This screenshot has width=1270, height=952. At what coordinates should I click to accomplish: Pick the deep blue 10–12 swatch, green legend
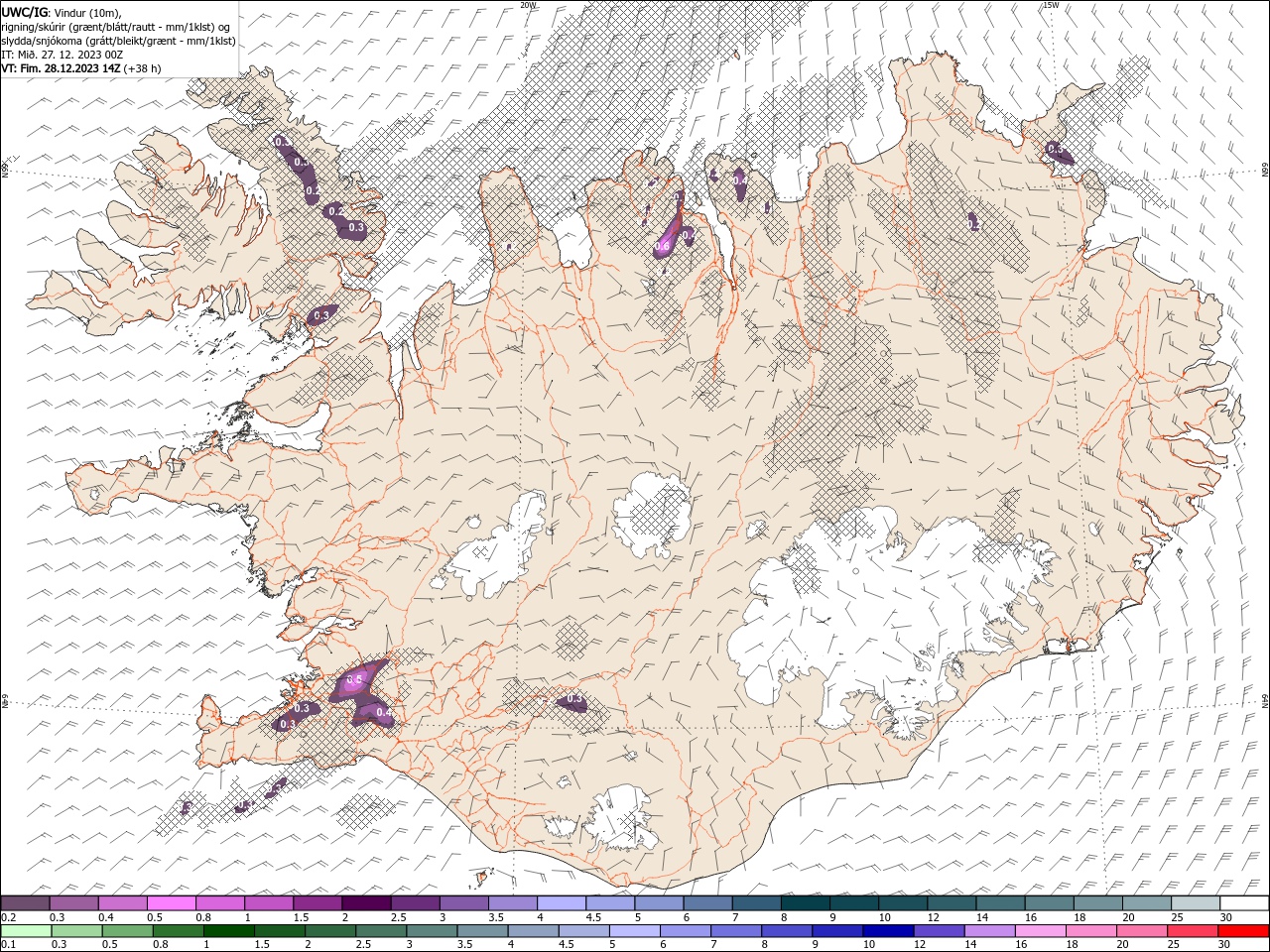click(x=887, y=931)
